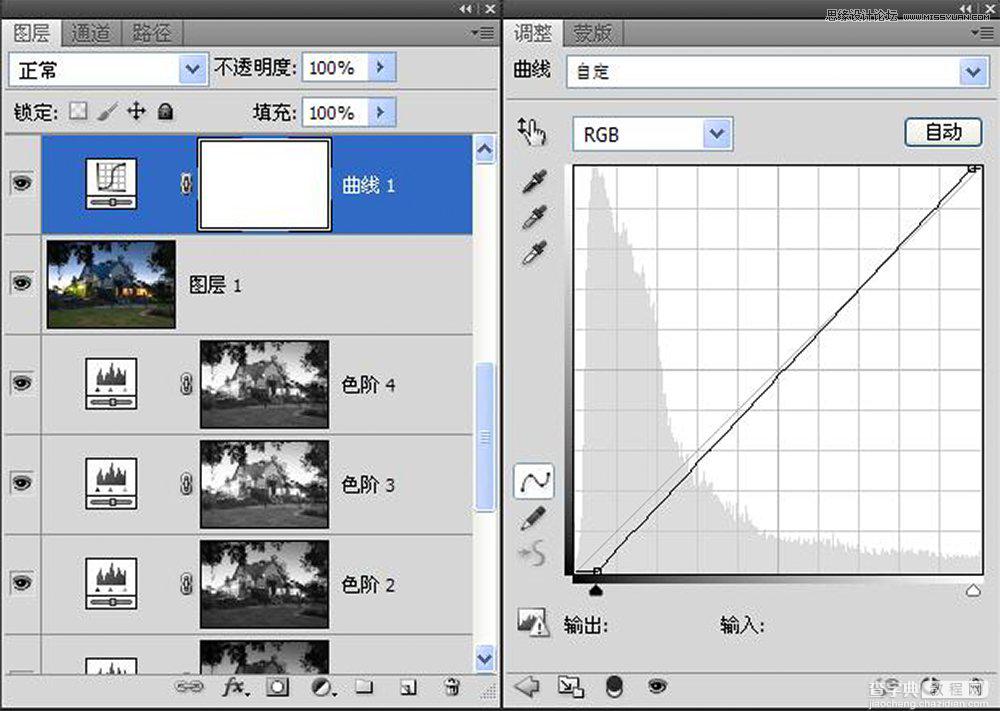
Task: Select edit-points curve mode icon
Action: pos(534,480)
